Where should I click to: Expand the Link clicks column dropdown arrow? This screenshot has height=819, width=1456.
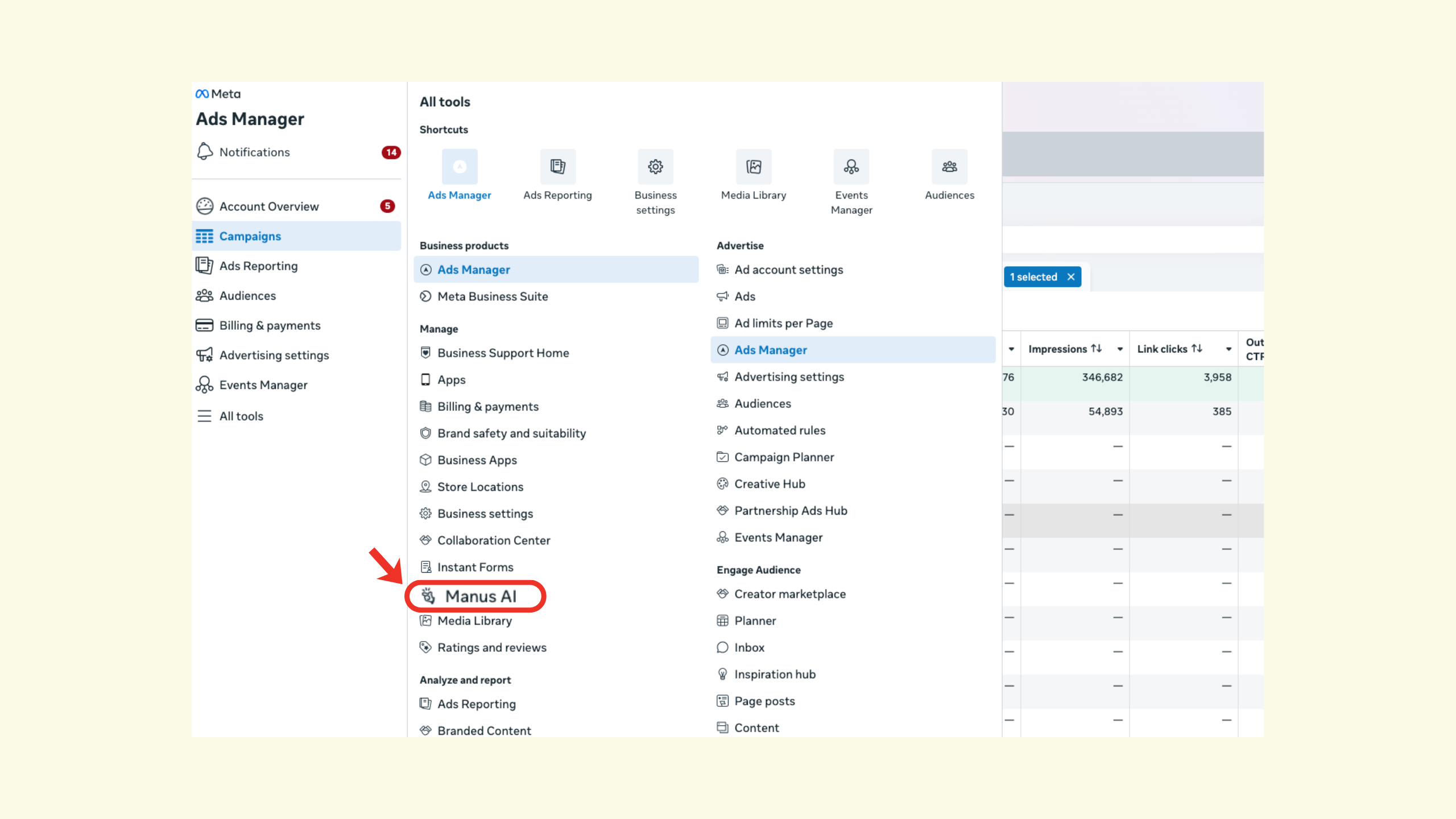pos(1228,349)
